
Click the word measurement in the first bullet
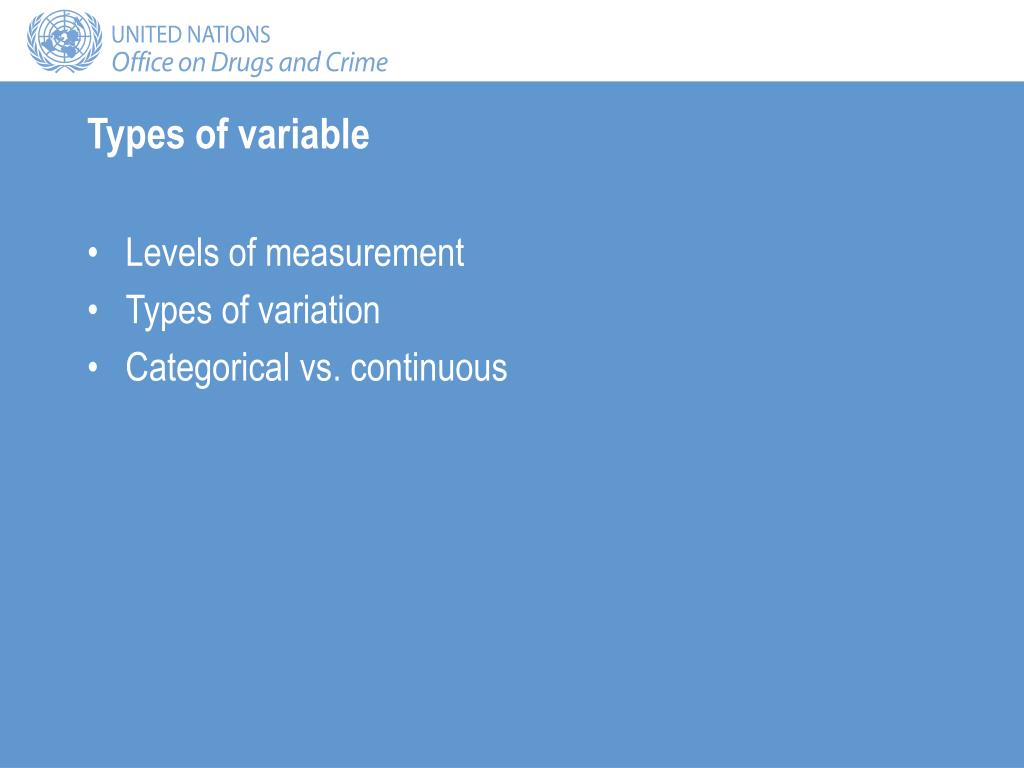pyautogui.click(x=364, y=253)
